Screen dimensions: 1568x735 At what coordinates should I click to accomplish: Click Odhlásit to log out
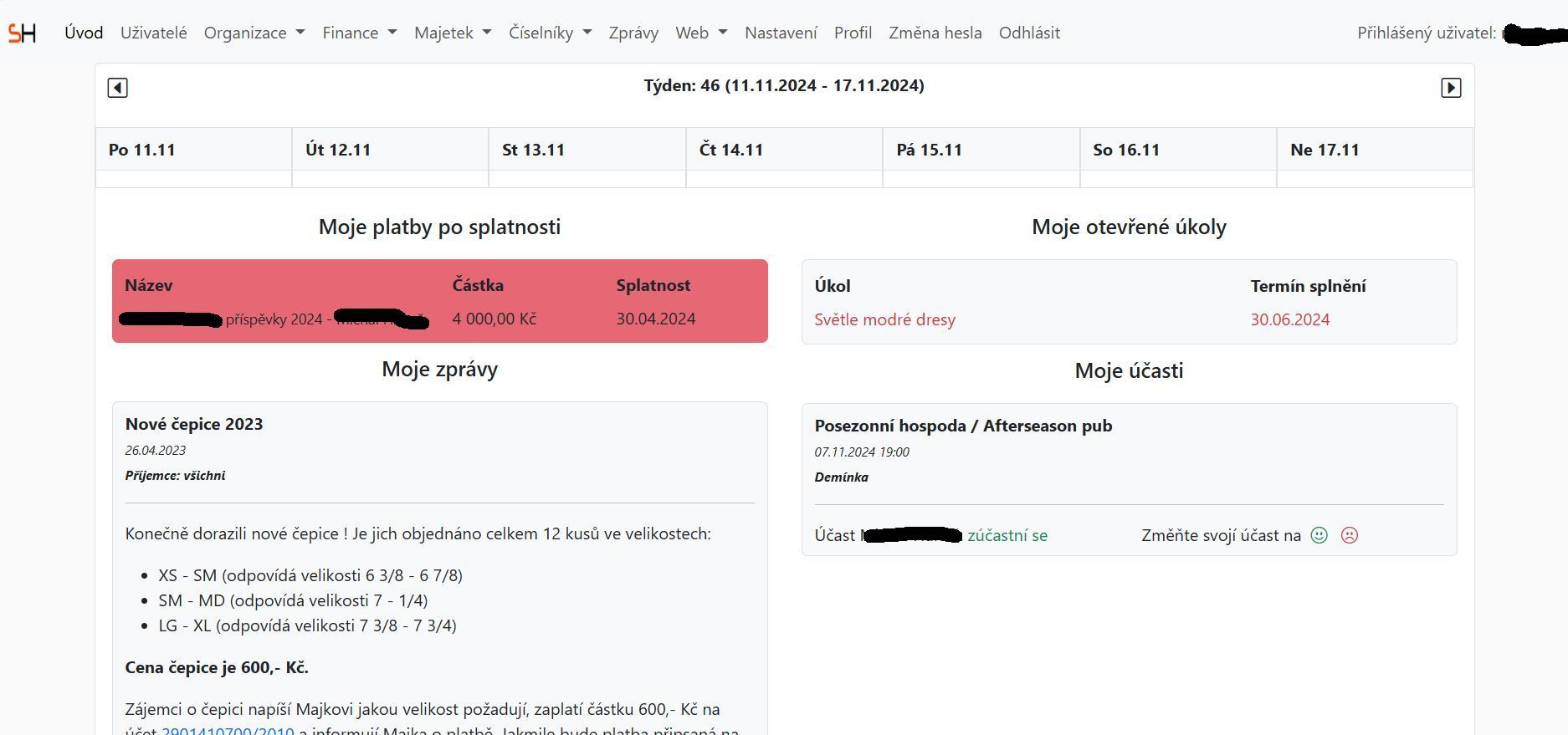pos(1029,33)
